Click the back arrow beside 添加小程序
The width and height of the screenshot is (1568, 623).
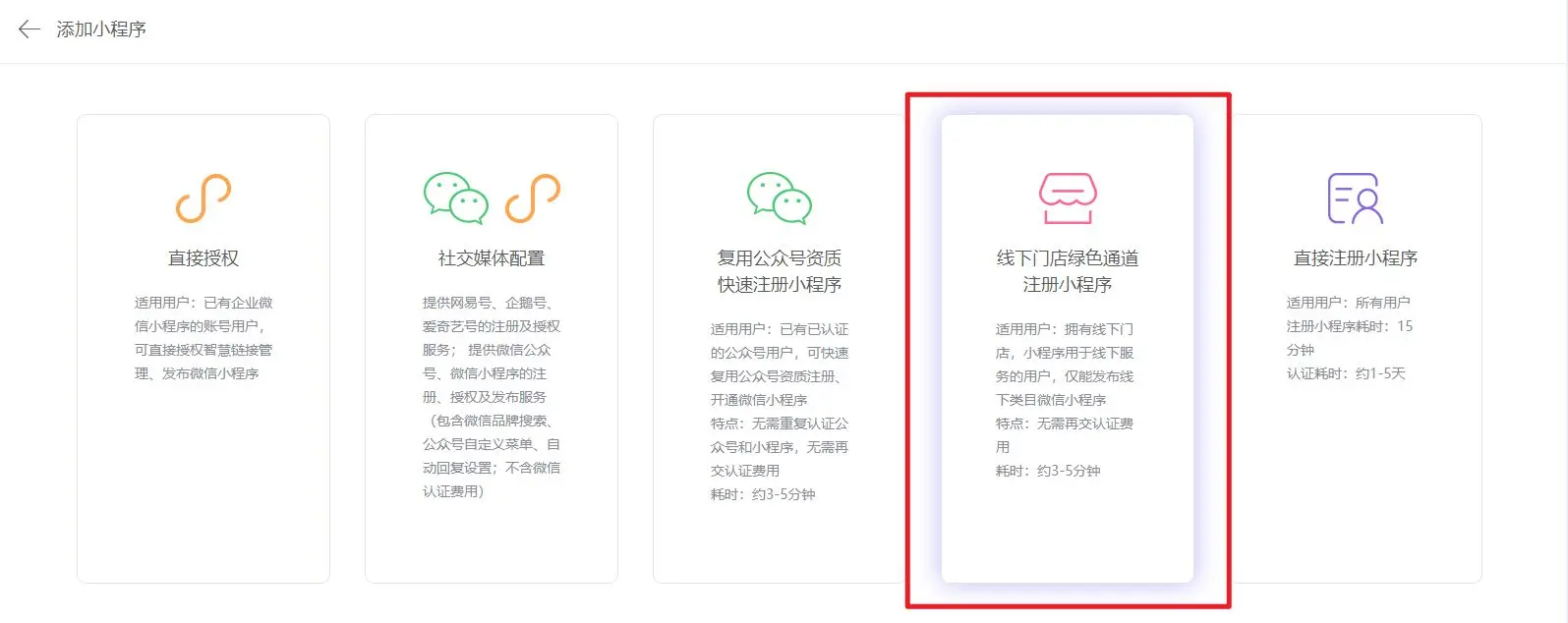pyautogui.click(x=29, y=29)
